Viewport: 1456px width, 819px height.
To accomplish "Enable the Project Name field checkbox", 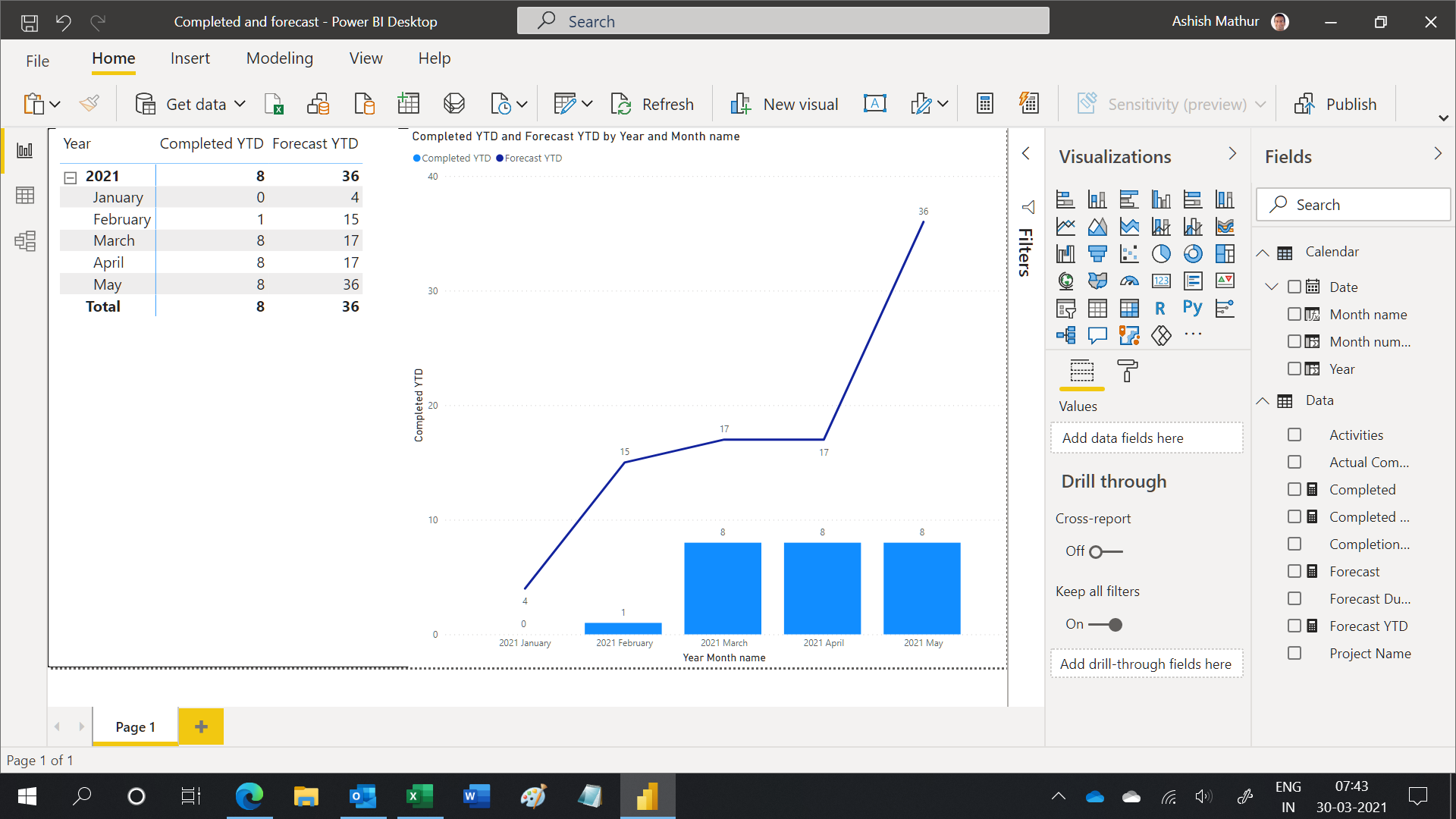I will pyautogui.click(x=1294, y=653).
